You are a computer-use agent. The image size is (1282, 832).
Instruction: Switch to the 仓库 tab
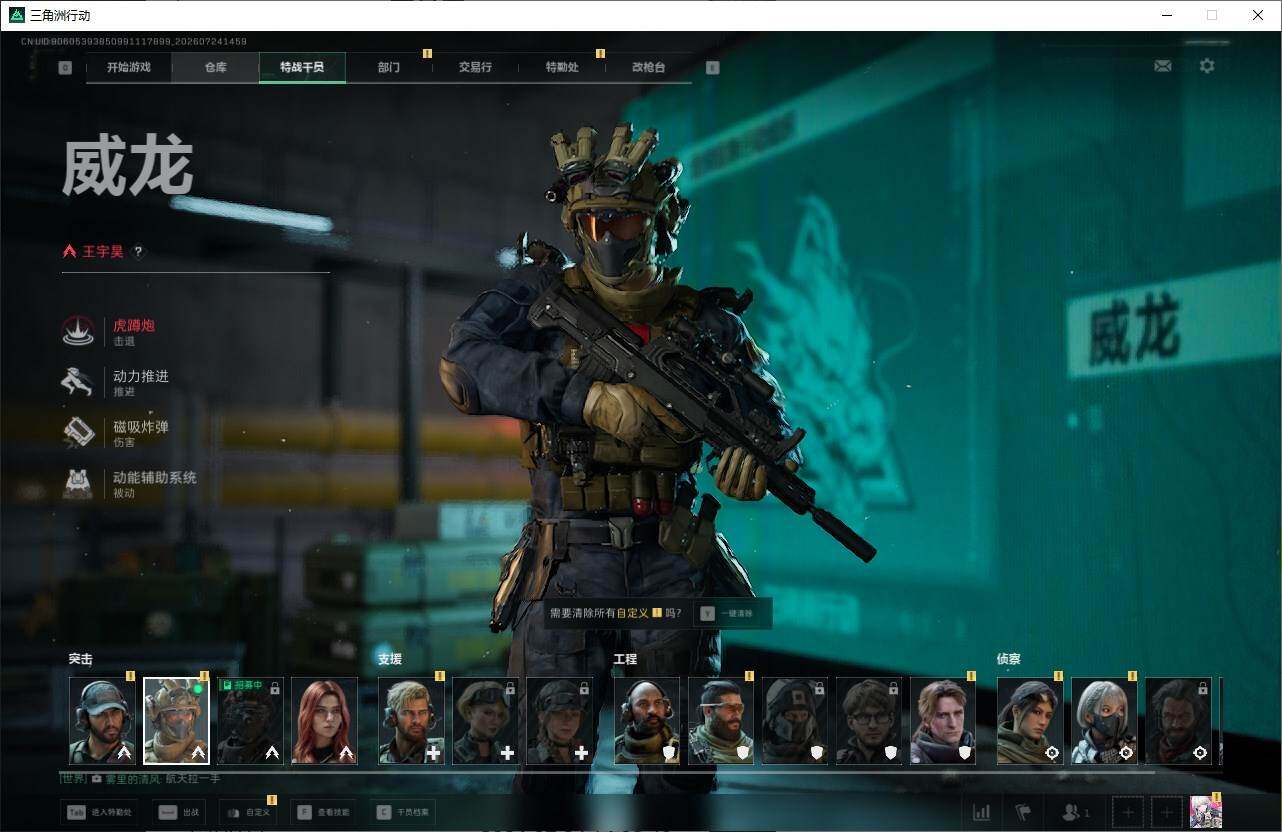(x=215, y=67)
